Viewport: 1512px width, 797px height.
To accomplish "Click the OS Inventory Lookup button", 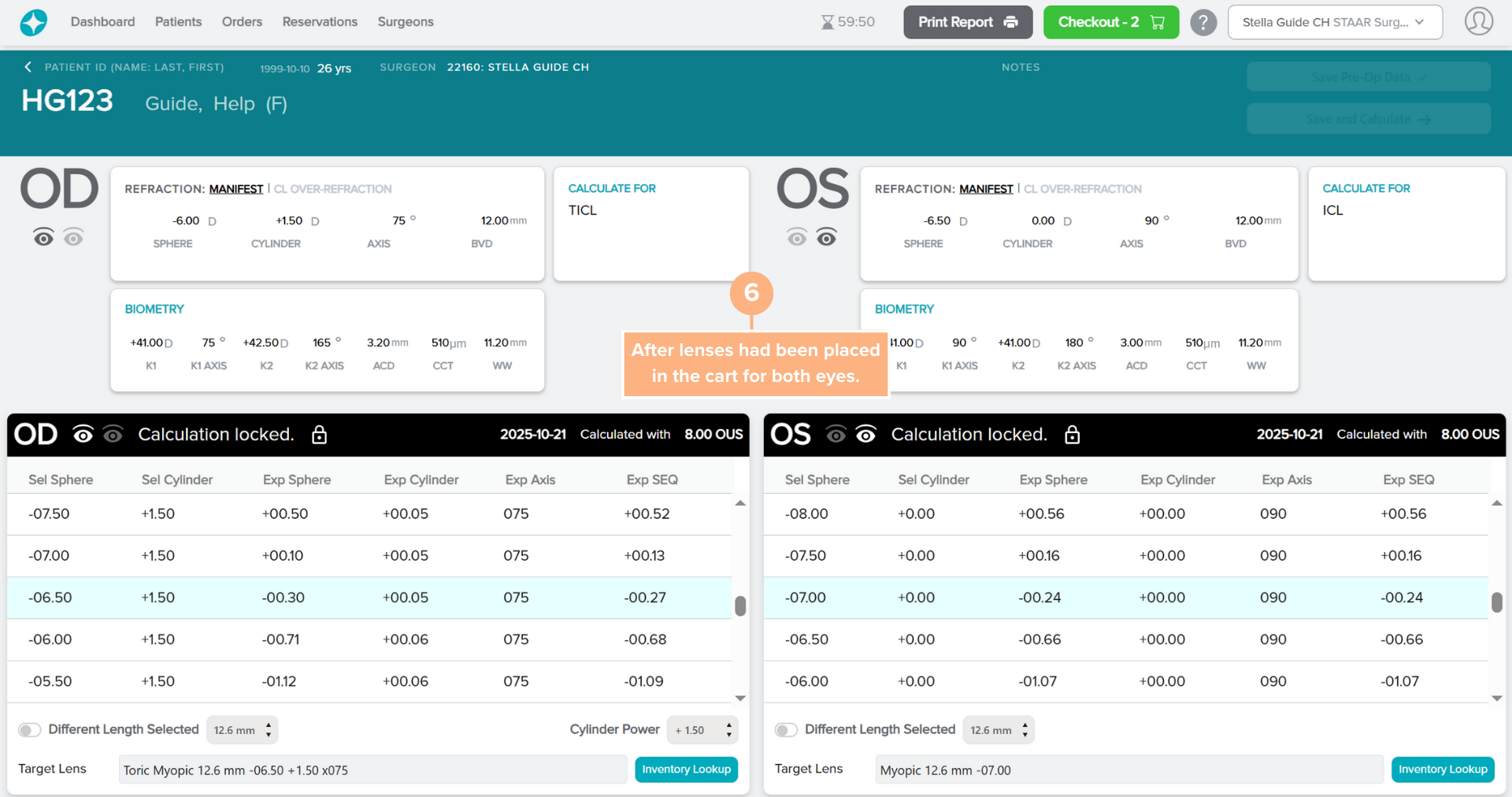I will coord(1442,769).
